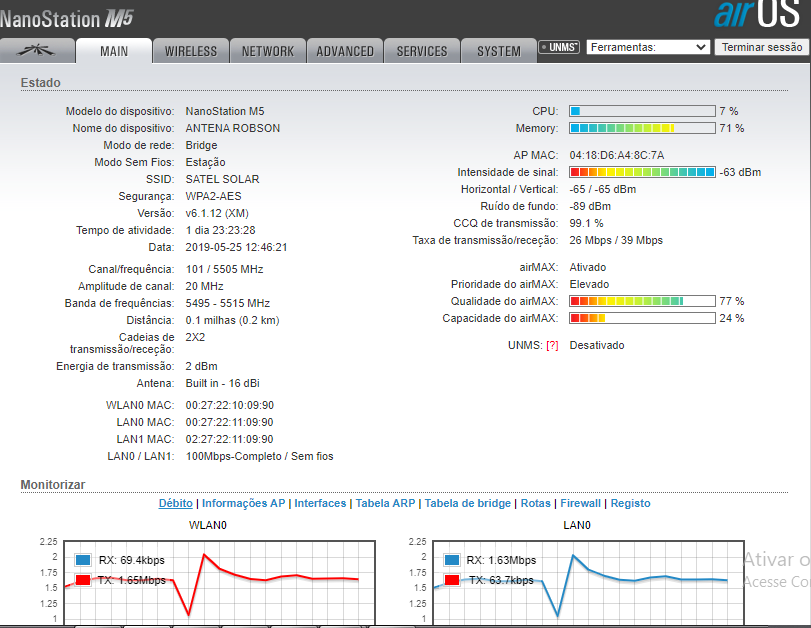Select the SSID value SATEL SOLAR
811x628 pixels.
[222, 180]
